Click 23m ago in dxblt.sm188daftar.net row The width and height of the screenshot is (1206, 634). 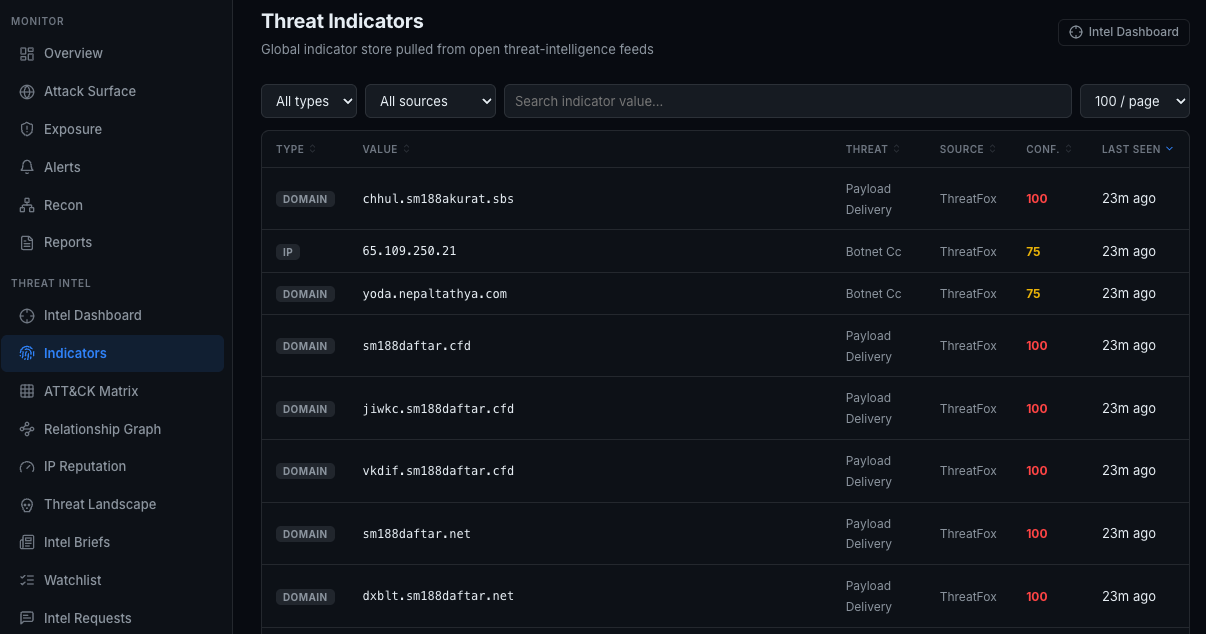click(x=1129, y=596)
